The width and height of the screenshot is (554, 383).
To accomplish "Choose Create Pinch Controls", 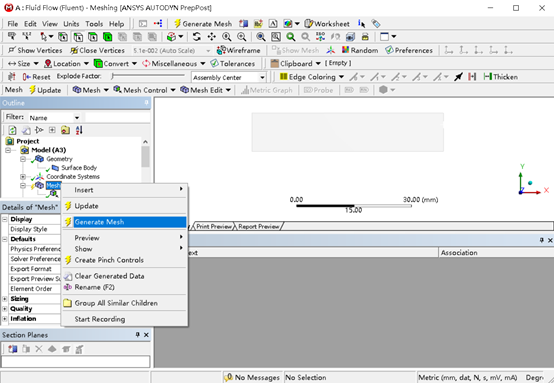I will pos(124,260).
